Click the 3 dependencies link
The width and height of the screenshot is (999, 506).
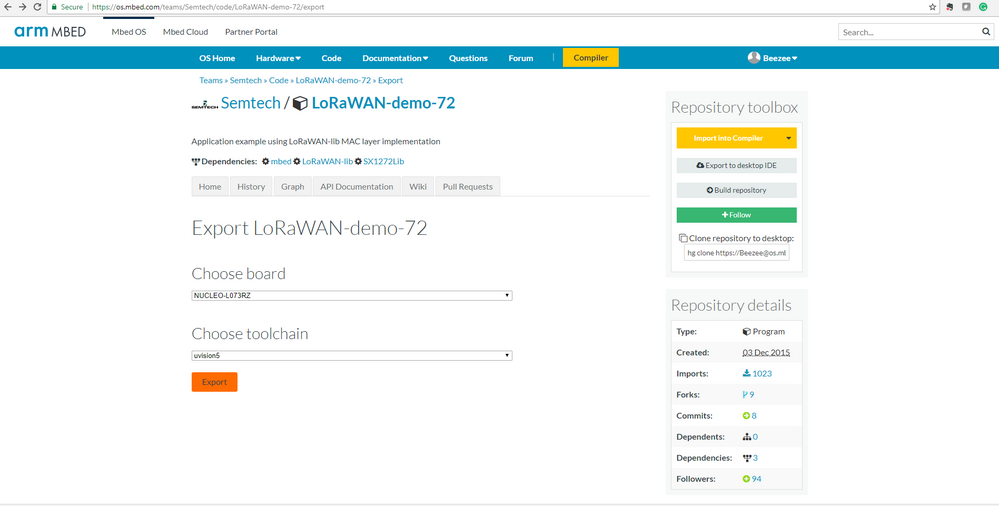click(755, 458)
